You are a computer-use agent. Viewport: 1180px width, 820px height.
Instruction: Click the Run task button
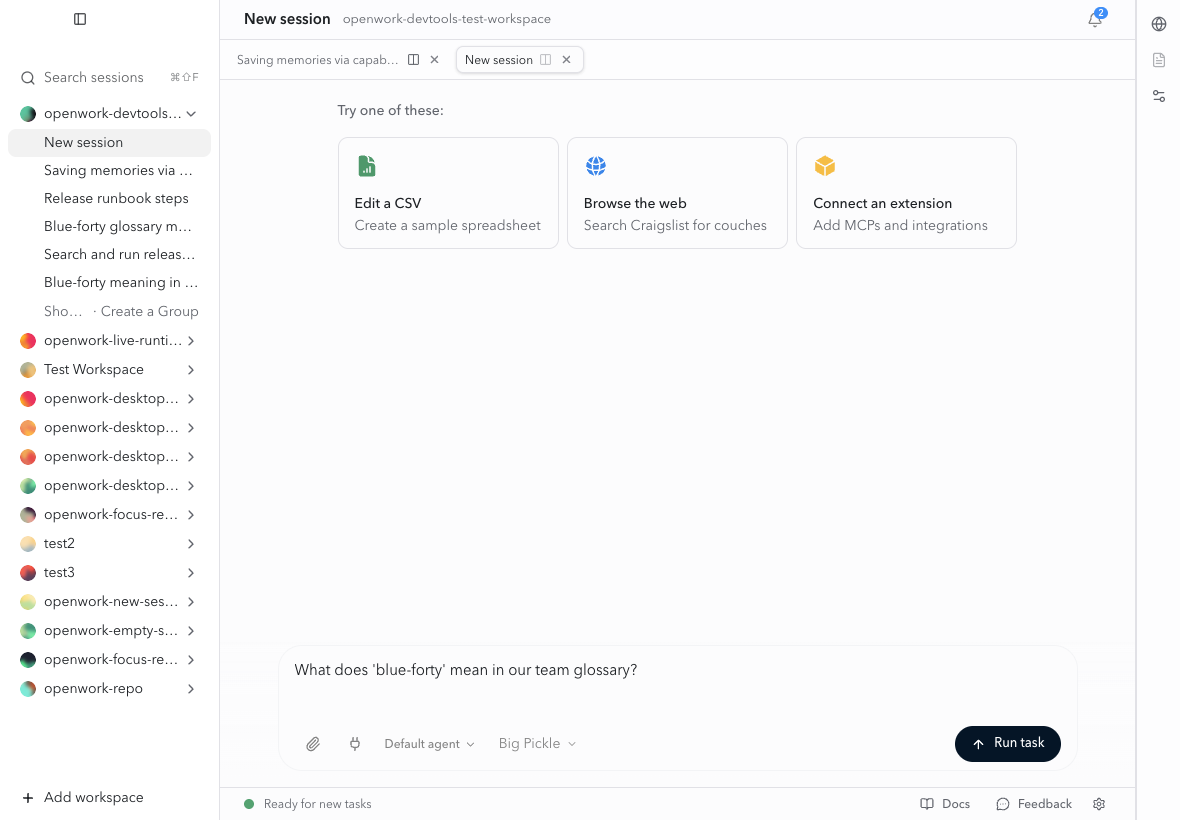coord(1008,743)
